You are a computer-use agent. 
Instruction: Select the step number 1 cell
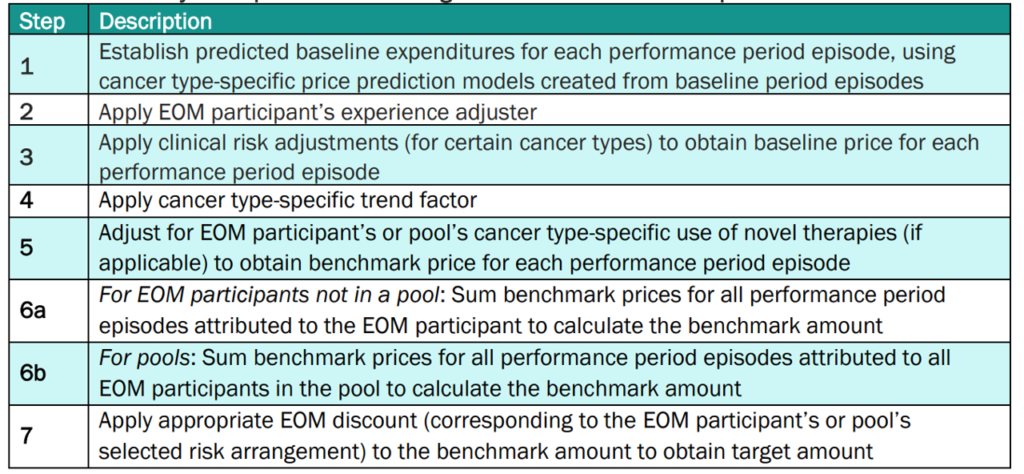[x=29, y=63]
